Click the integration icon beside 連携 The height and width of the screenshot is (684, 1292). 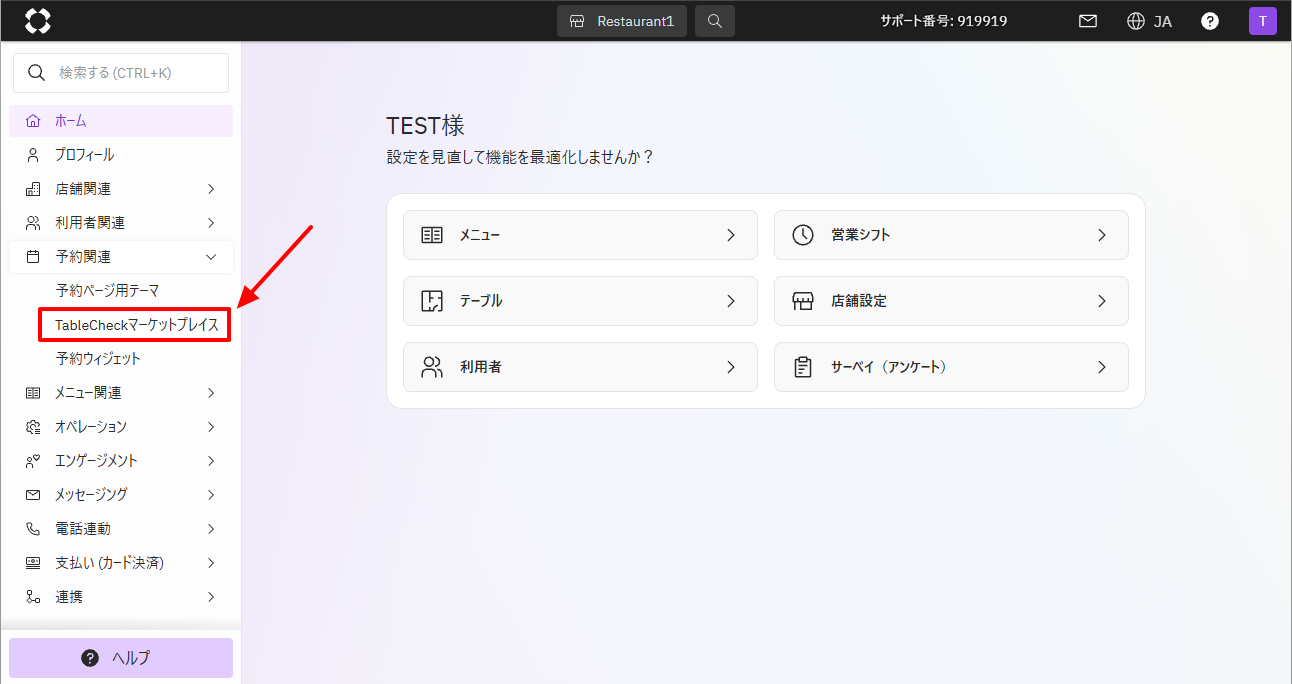coord(33,597)
